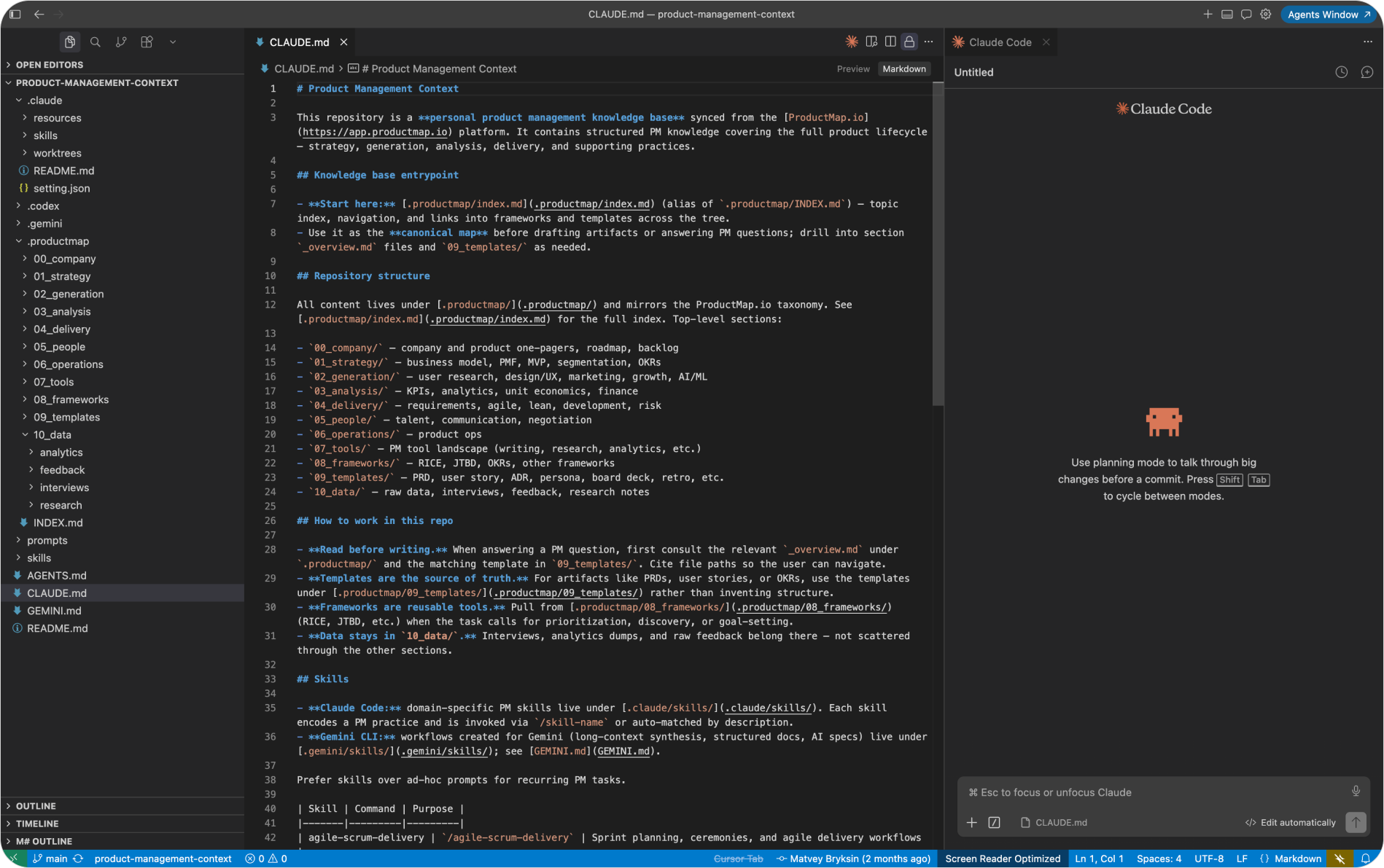1384x868 pixels.
Task: Open the Agents Window
Action: [x=1329, y=14]
